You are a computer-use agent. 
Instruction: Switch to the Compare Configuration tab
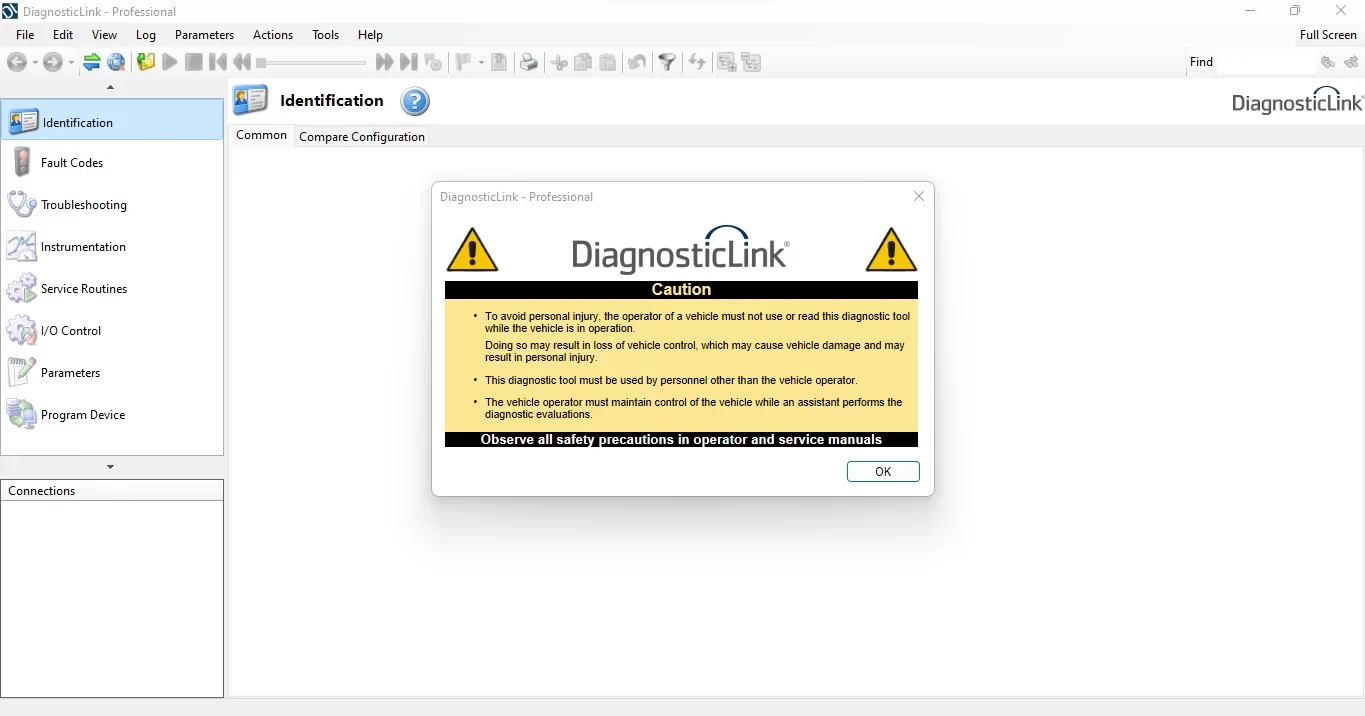click(362, 137)
